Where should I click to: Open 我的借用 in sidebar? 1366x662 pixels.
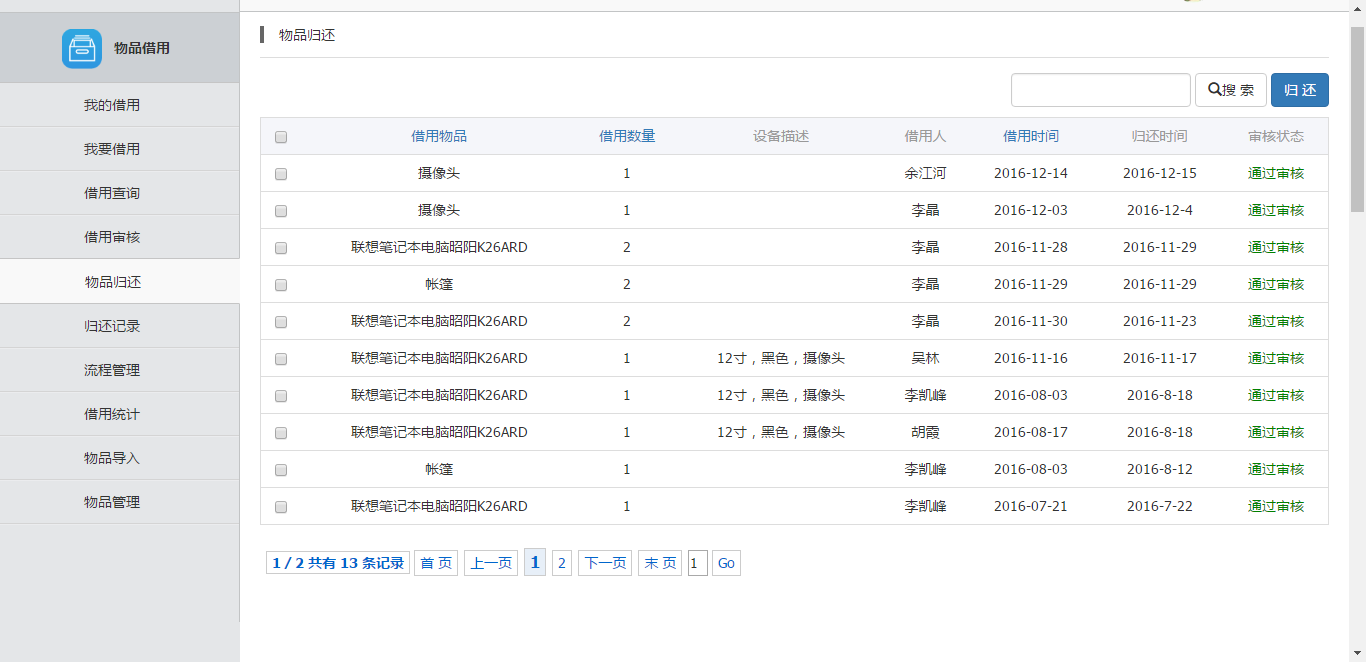click(112, 105)
